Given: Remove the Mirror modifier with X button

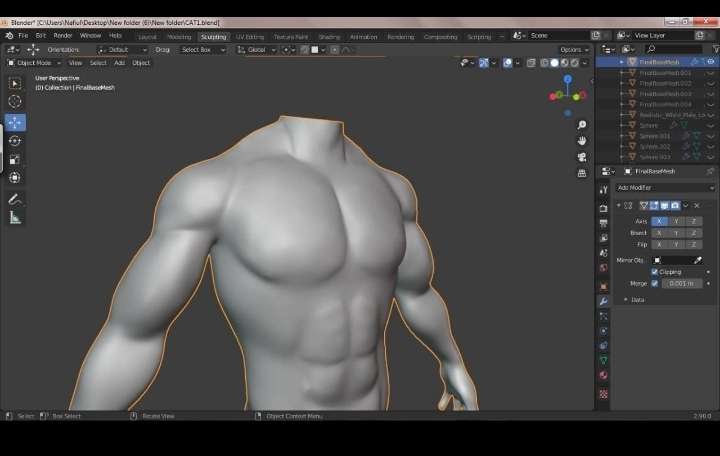Looking at the screenshot, I should (697, 206).
